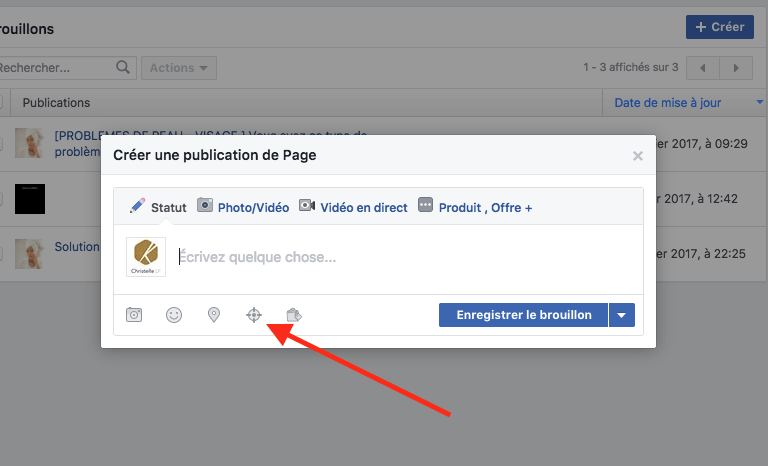Click the product tag icon
The image size is (768, 466).
click(x=294, y=315)
